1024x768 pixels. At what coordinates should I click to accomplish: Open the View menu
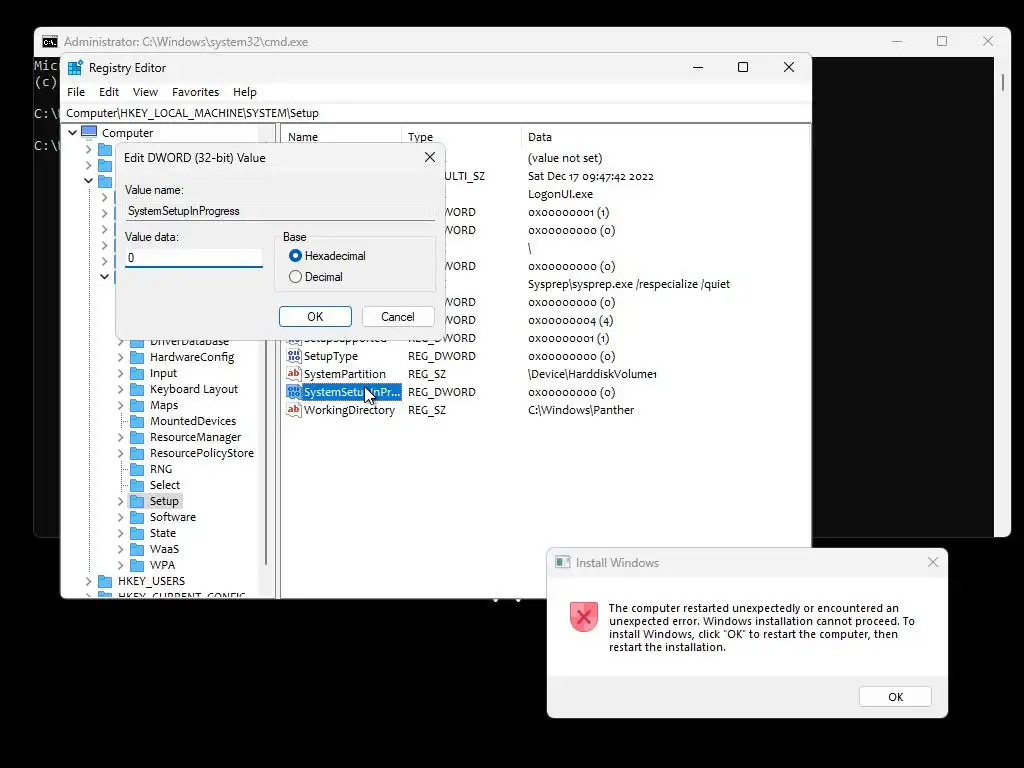pyautogui.click(x=145, y=92)
